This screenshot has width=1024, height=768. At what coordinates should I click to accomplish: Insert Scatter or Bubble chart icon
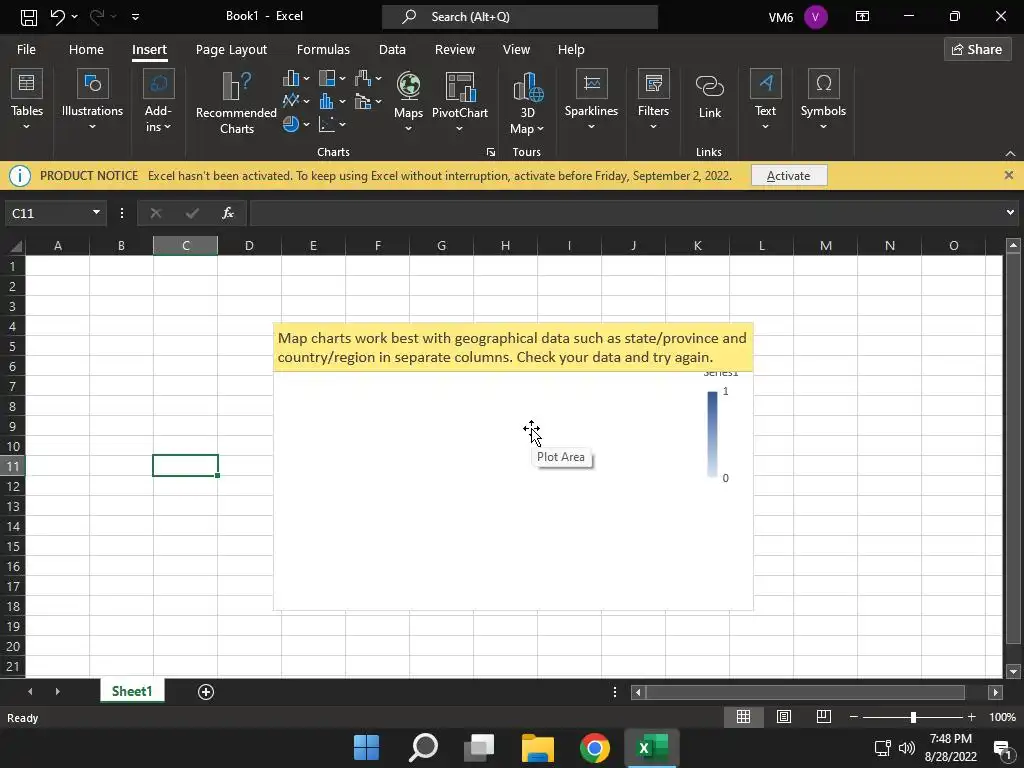point(327,124)
